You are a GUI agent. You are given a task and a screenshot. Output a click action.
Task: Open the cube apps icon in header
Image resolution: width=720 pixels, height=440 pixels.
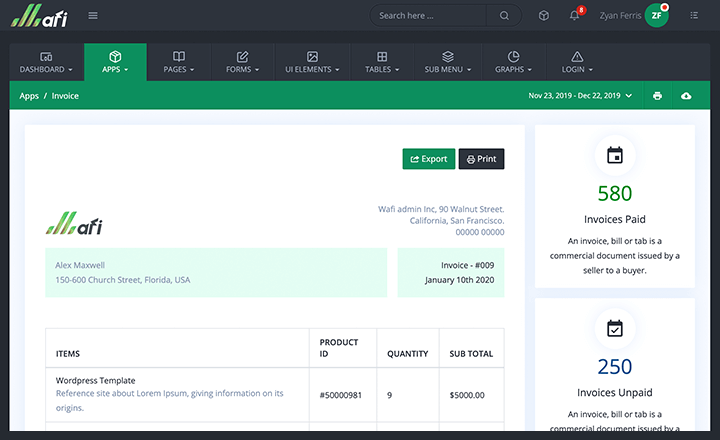click(543, 15)
